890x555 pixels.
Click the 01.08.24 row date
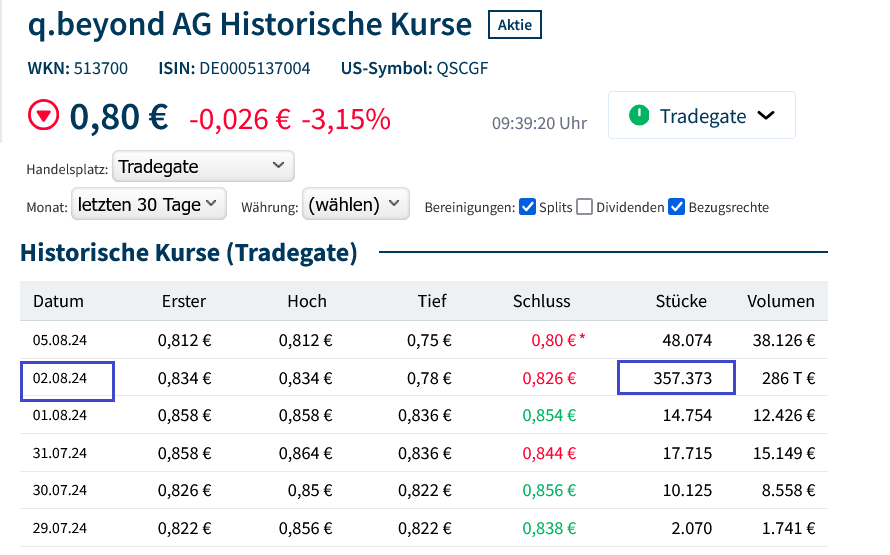click(x=60, y=415)
